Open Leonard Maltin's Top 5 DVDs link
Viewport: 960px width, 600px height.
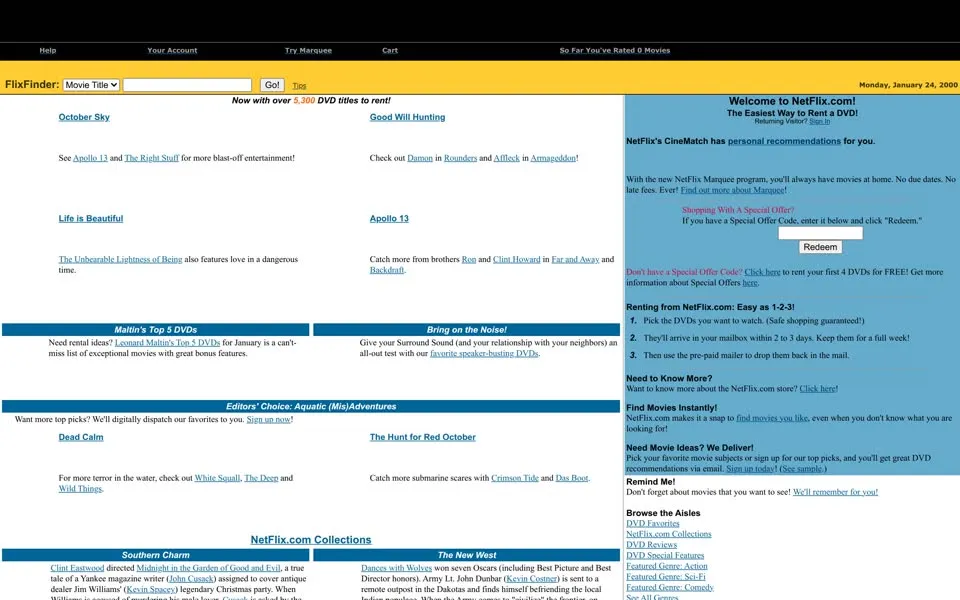[167, 343]
